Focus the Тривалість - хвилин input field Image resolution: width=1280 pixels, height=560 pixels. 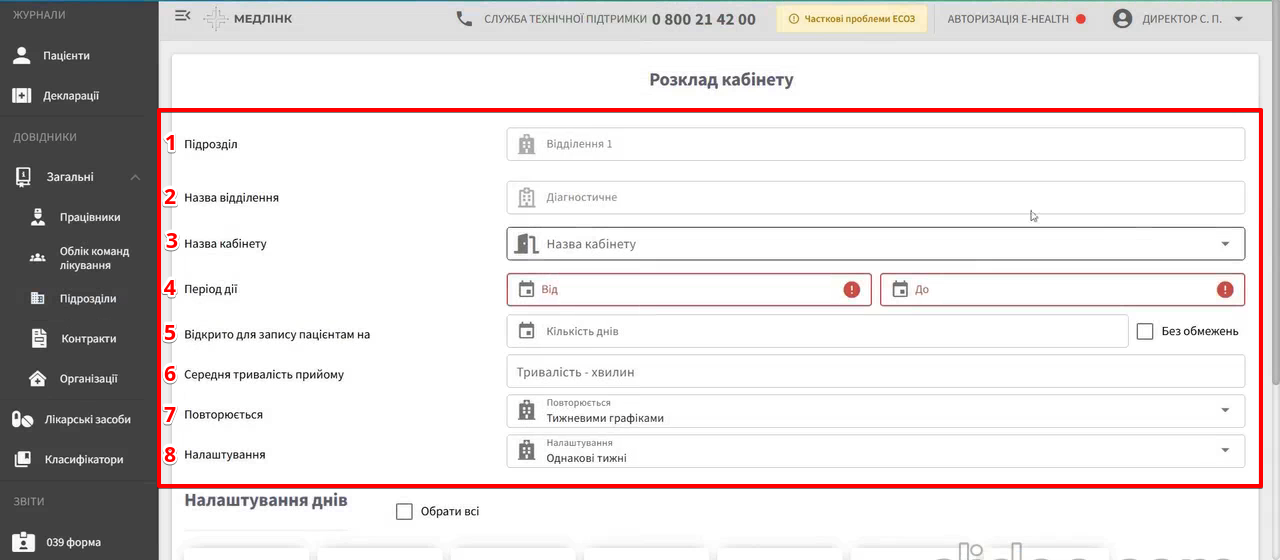[x=876, y=371]
